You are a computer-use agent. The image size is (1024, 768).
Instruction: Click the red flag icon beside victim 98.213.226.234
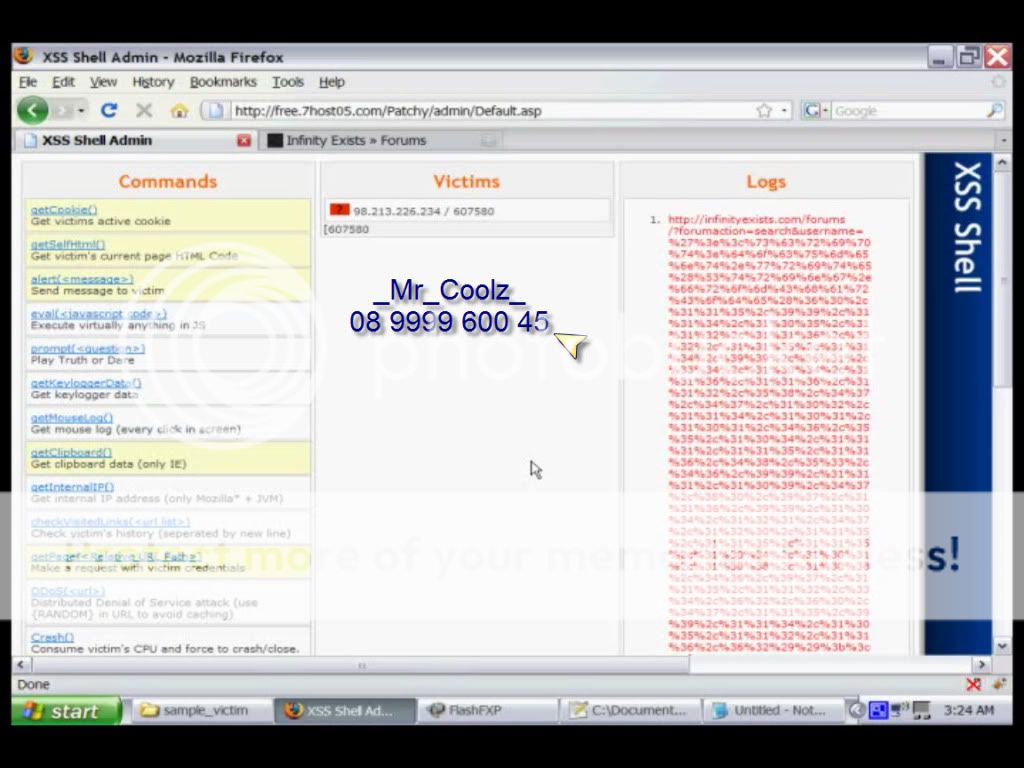tap(339, 210)
